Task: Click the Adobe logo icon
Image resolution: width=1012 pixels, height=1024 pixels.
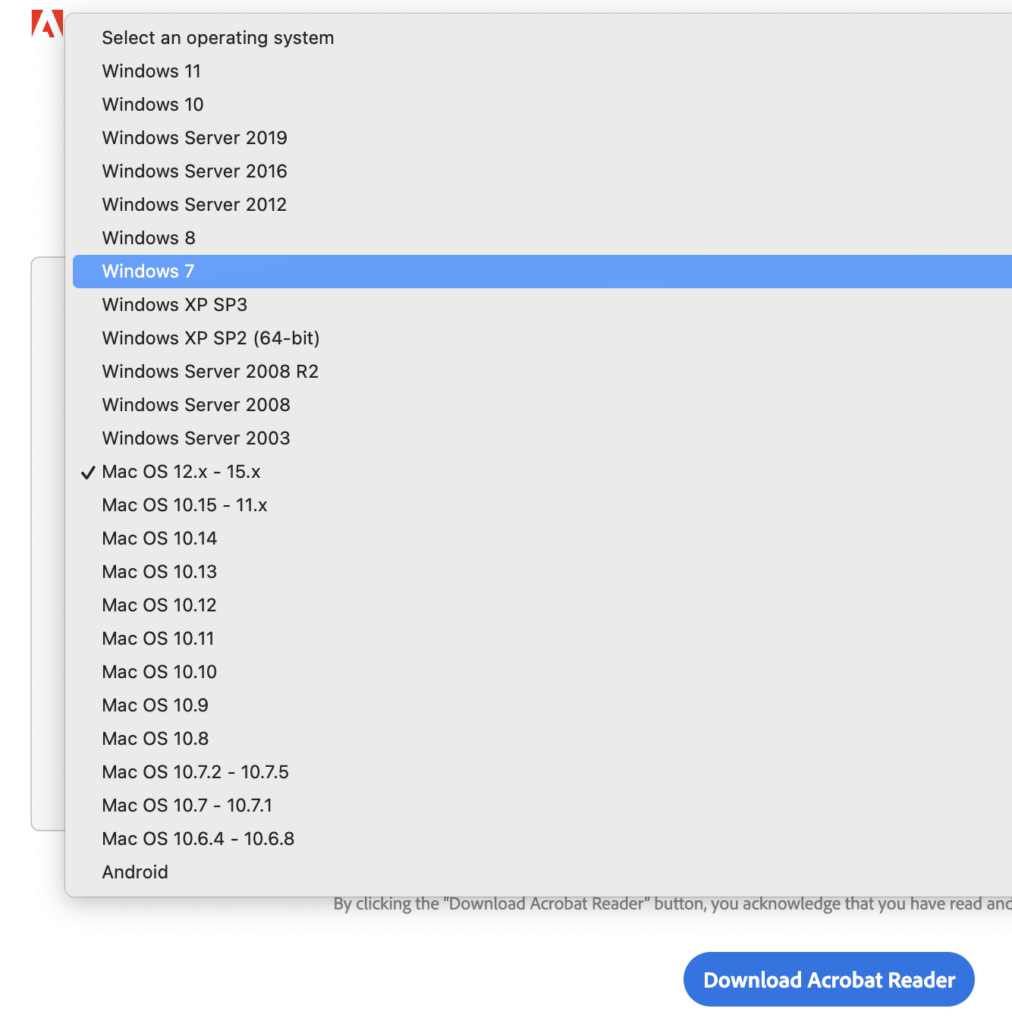Action: pos(46,22)
